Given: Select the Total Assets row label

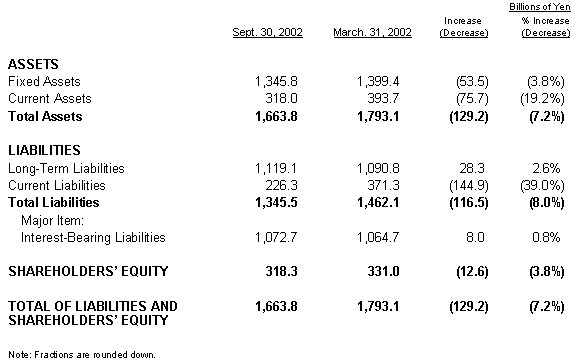Looking at the screenshot, I should [45, 116].
